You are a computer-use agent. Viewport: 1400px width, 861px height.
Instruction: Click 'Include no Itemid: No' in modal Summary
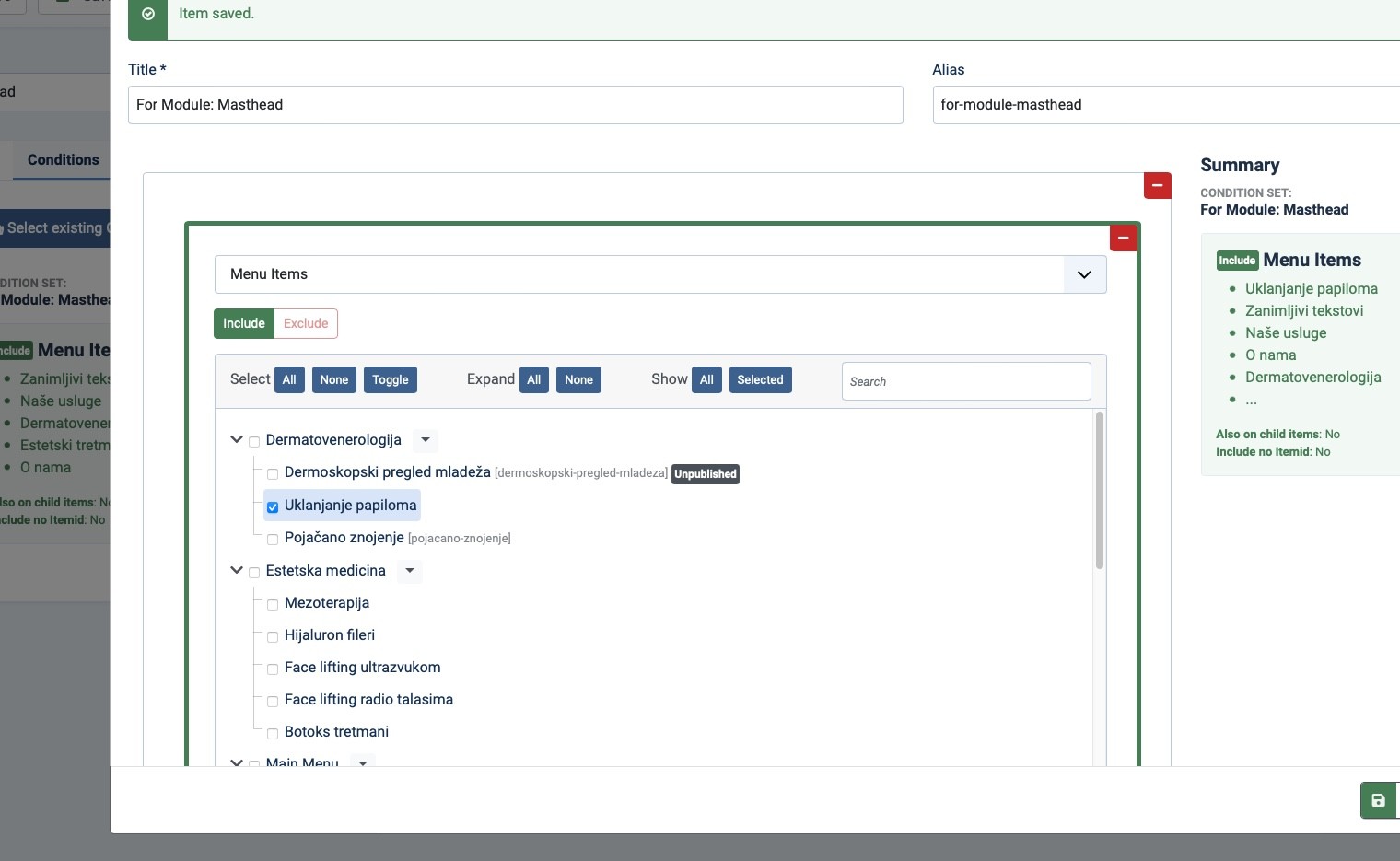1273,452
